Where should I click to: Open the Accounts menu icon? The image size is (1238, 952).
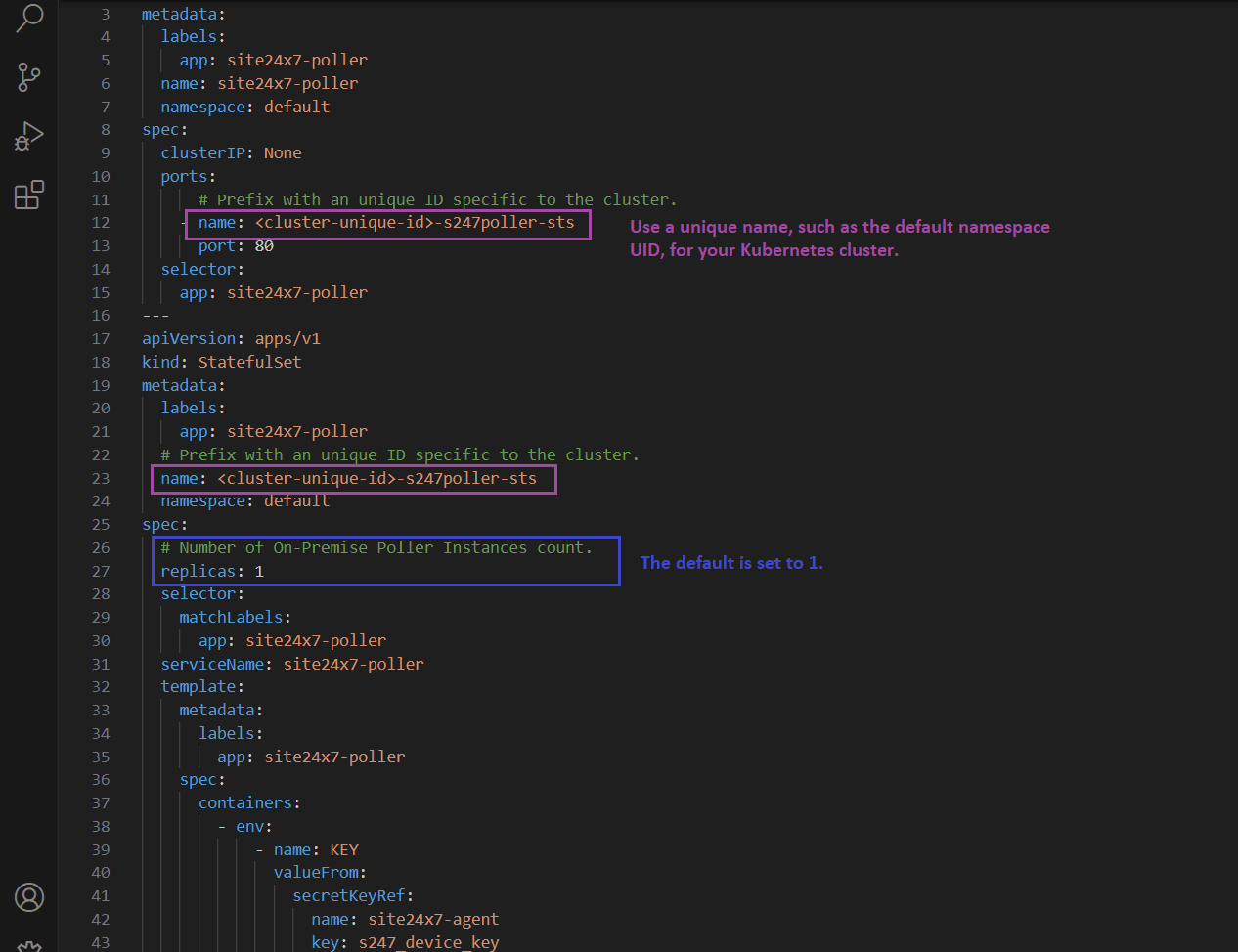pyautogui.click(x=29, y=896)
